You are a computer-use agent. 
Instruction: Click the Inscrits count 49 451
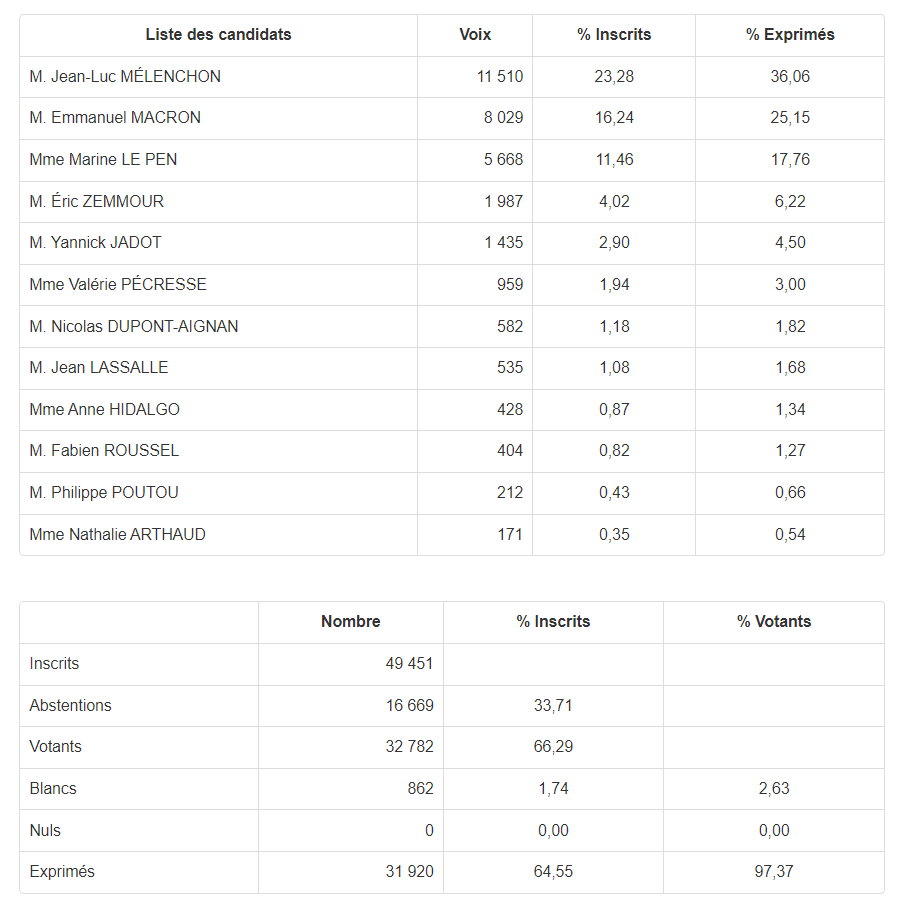tap(409, 663)
